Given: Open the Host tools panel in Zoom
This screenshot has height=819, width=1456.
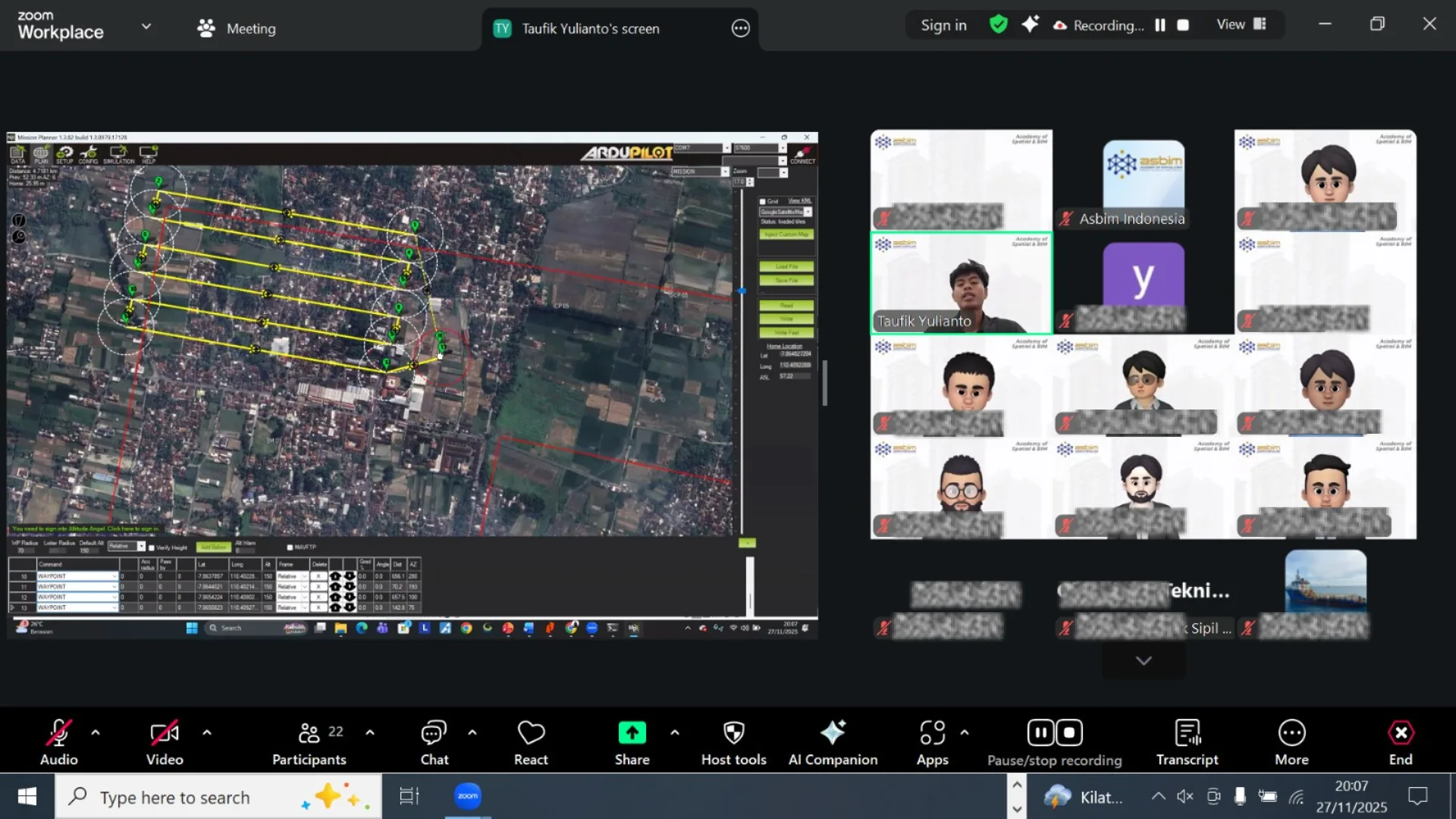Looking at the screenshot, I should pos(733,742).
